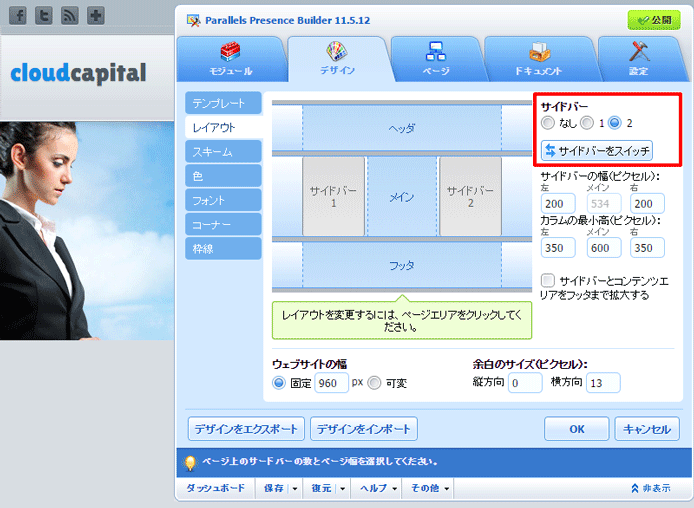Click the RSS feed icon
Image resolution: width=694 pixels, height=508 pixels.
point(69,16)
